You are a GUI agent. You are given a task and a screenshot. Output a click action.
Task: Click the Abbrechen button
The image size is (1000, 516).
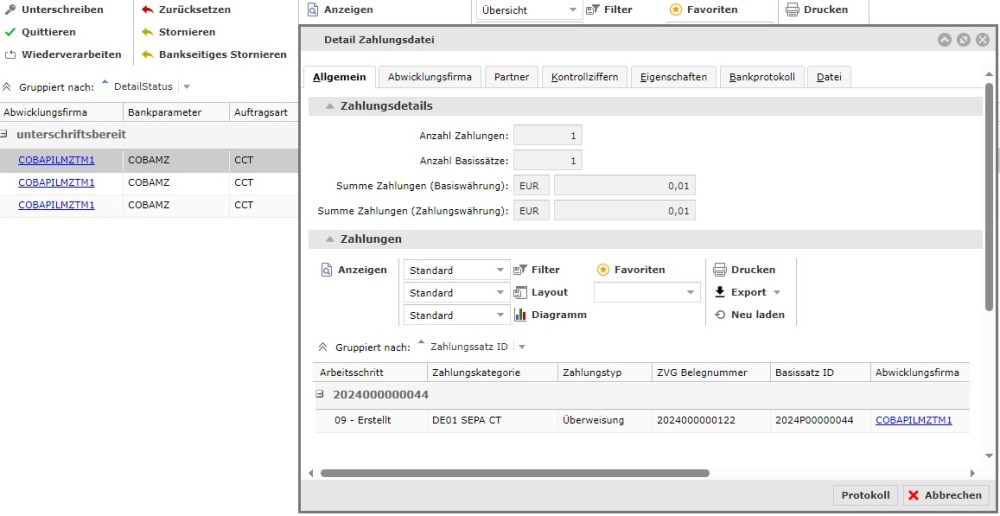(946, 495)
